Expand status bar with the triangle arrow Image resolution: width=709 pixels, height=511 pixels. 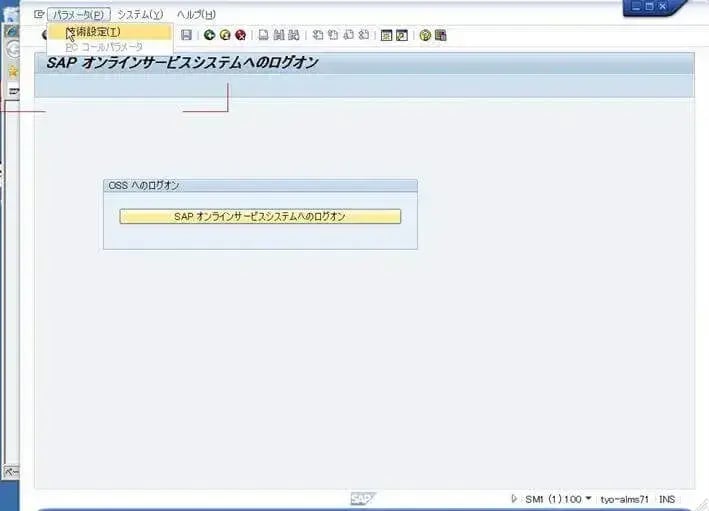coord(515,498)
